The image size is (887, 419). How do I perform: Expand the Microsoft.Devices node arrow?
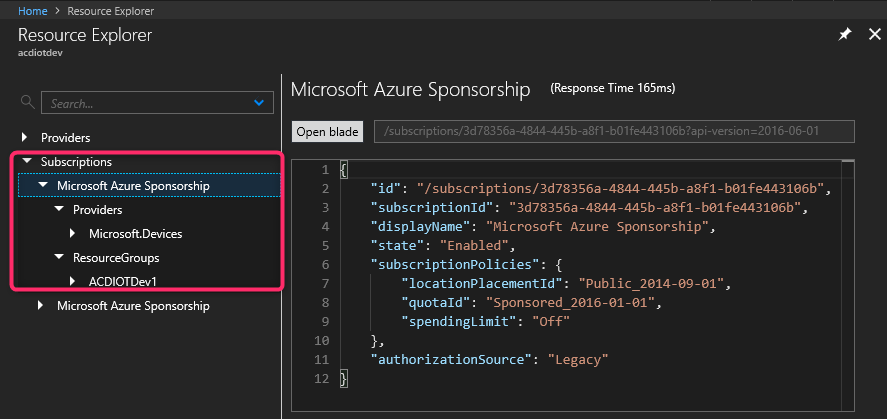tap(73, 234)
